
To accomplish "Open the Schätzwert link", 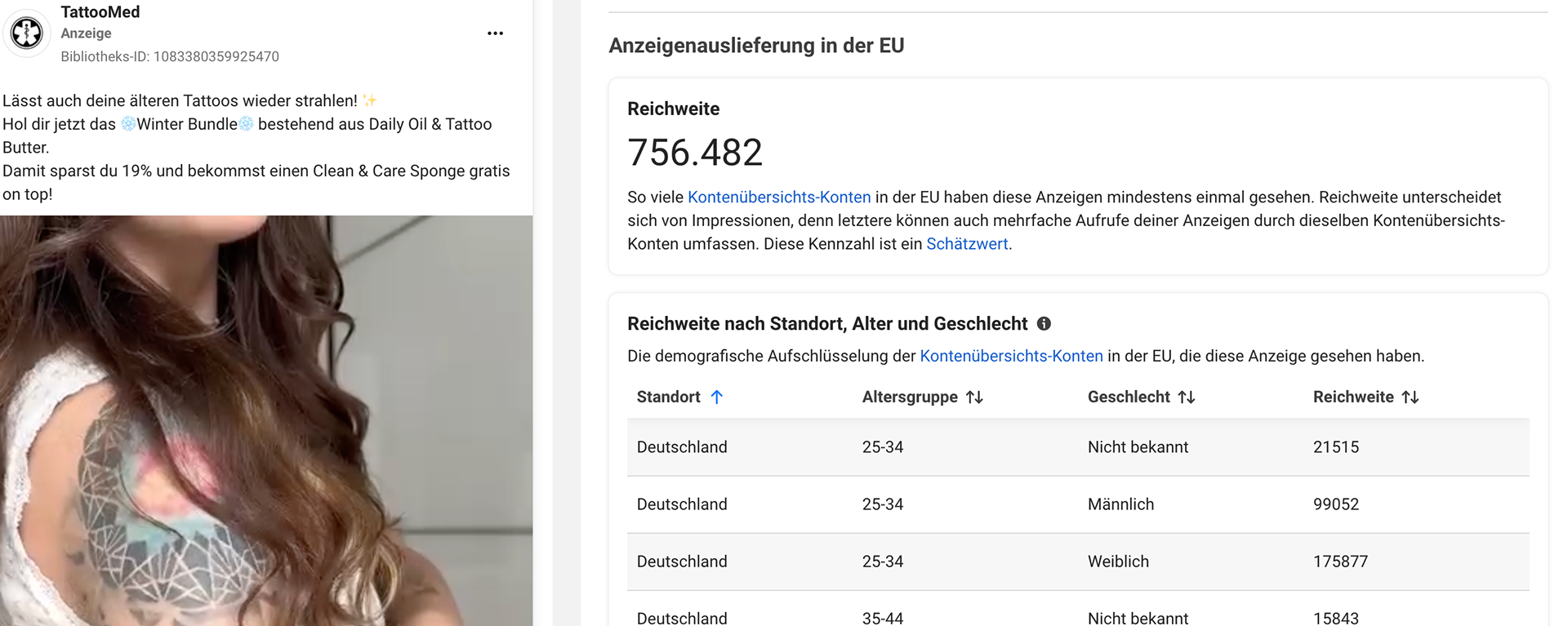I will click(x=967, y=244).
